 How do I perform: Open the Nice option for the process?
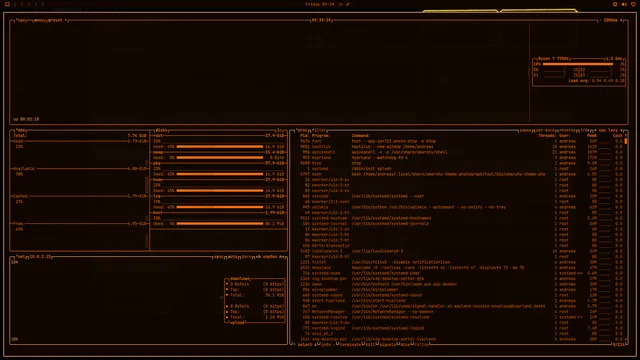405,344
